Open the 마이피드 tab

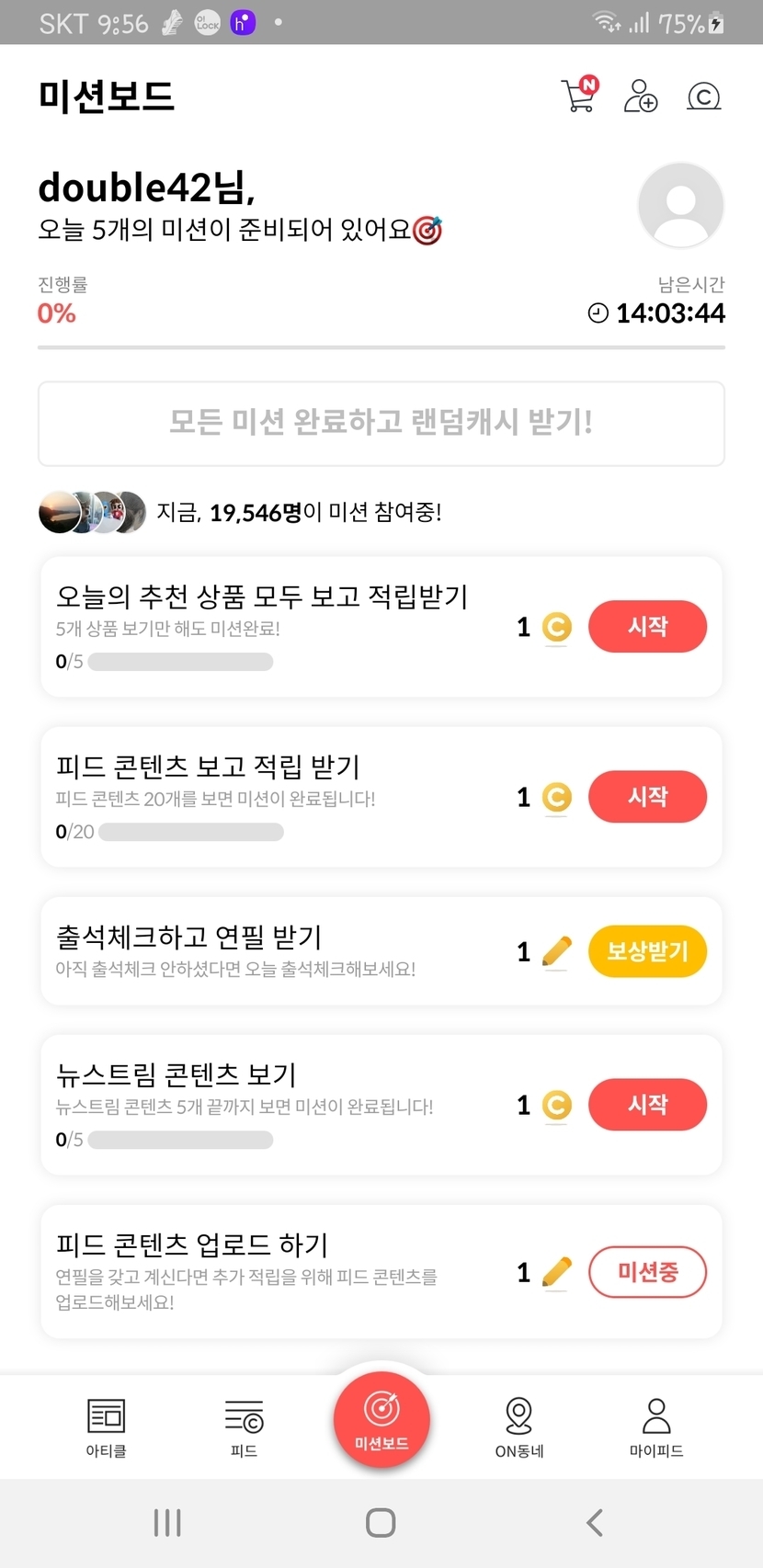[x=656, y=1427]
